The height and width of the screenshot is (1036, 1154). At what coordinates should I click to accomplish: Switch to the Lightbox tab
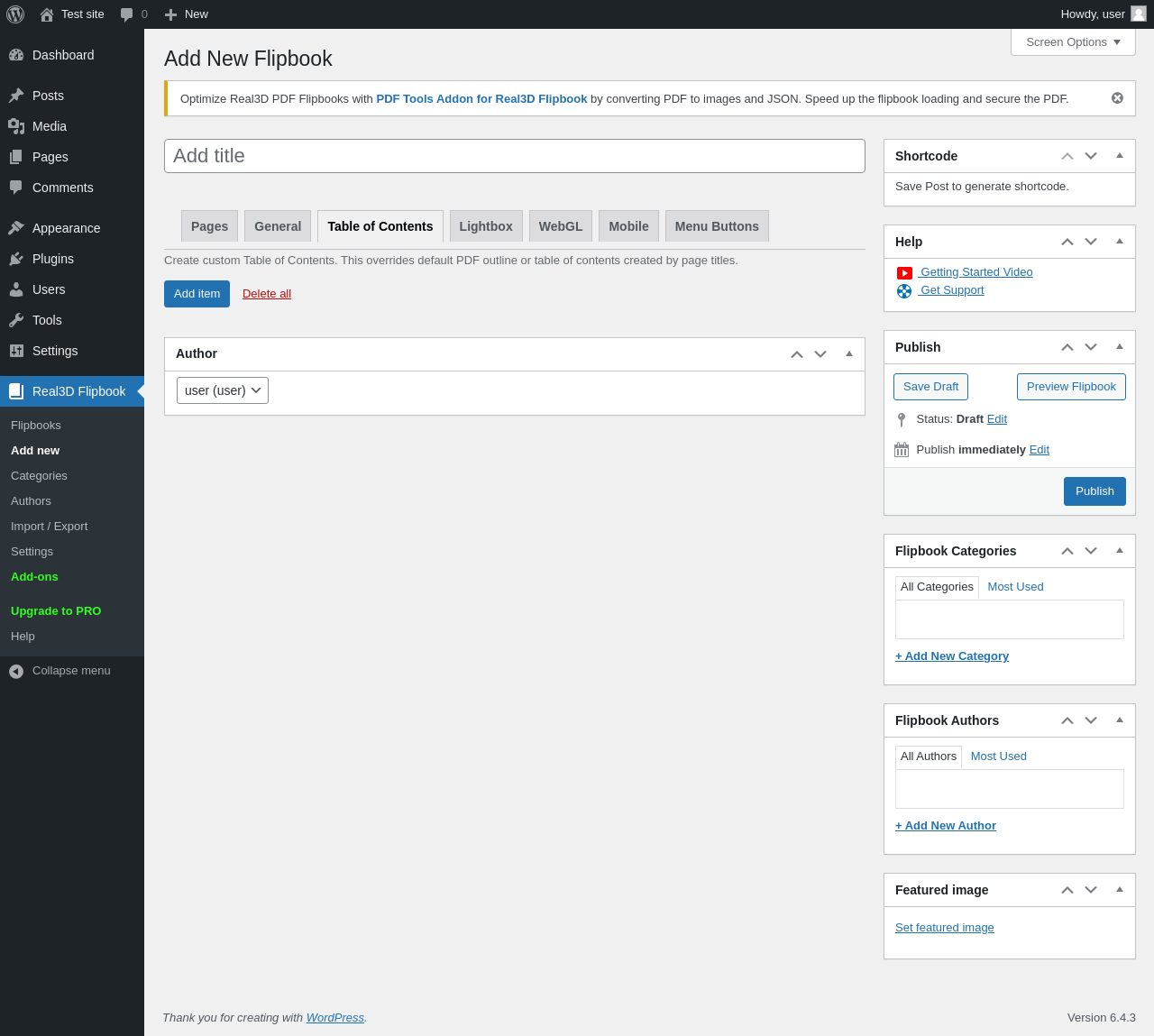tap(486, 226)
